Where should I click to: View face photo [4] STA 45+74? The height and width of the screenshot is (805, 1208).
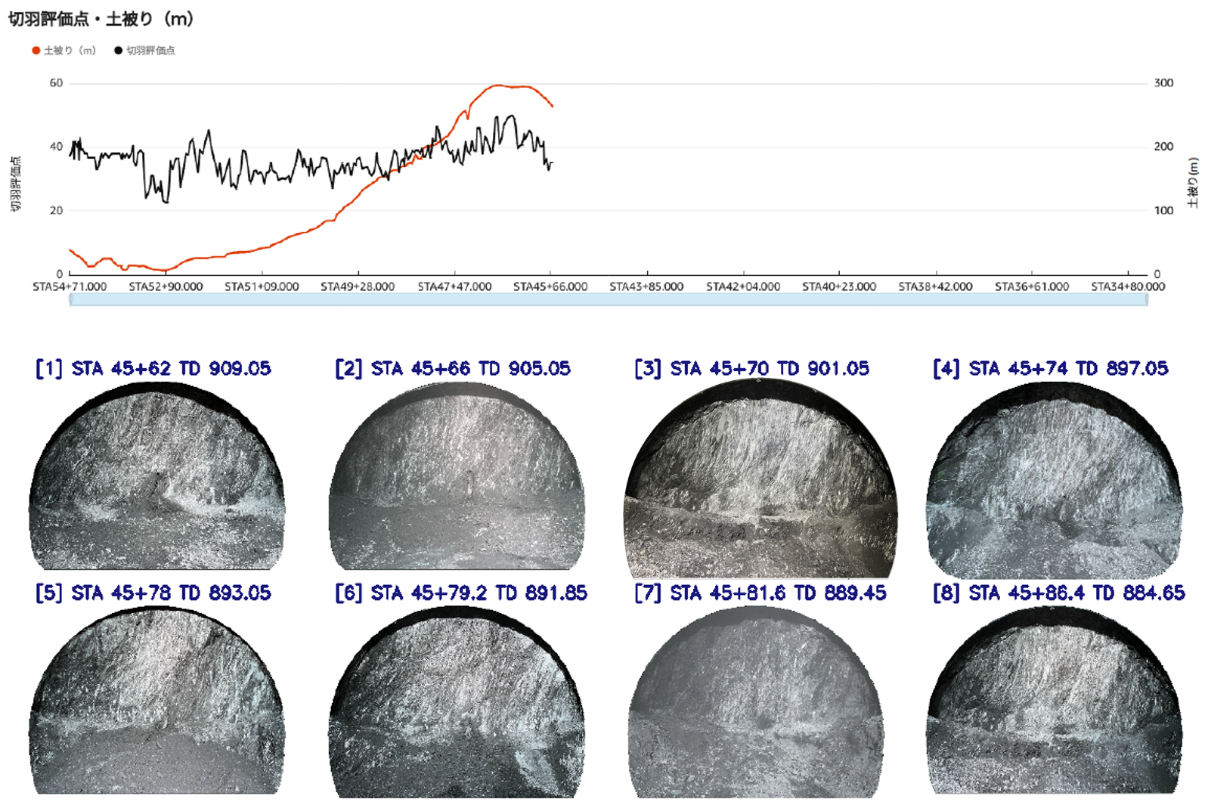(x=1055, y=470)
